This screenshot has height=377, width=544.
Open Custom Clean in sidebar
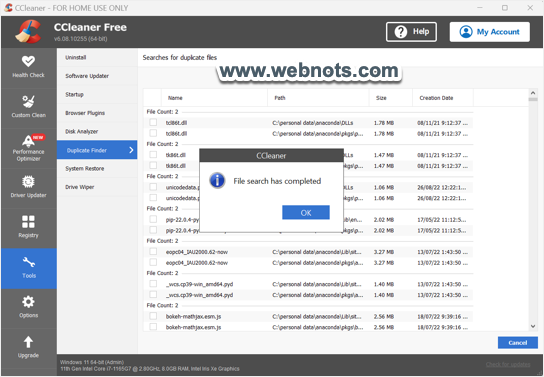click(28, 108)
